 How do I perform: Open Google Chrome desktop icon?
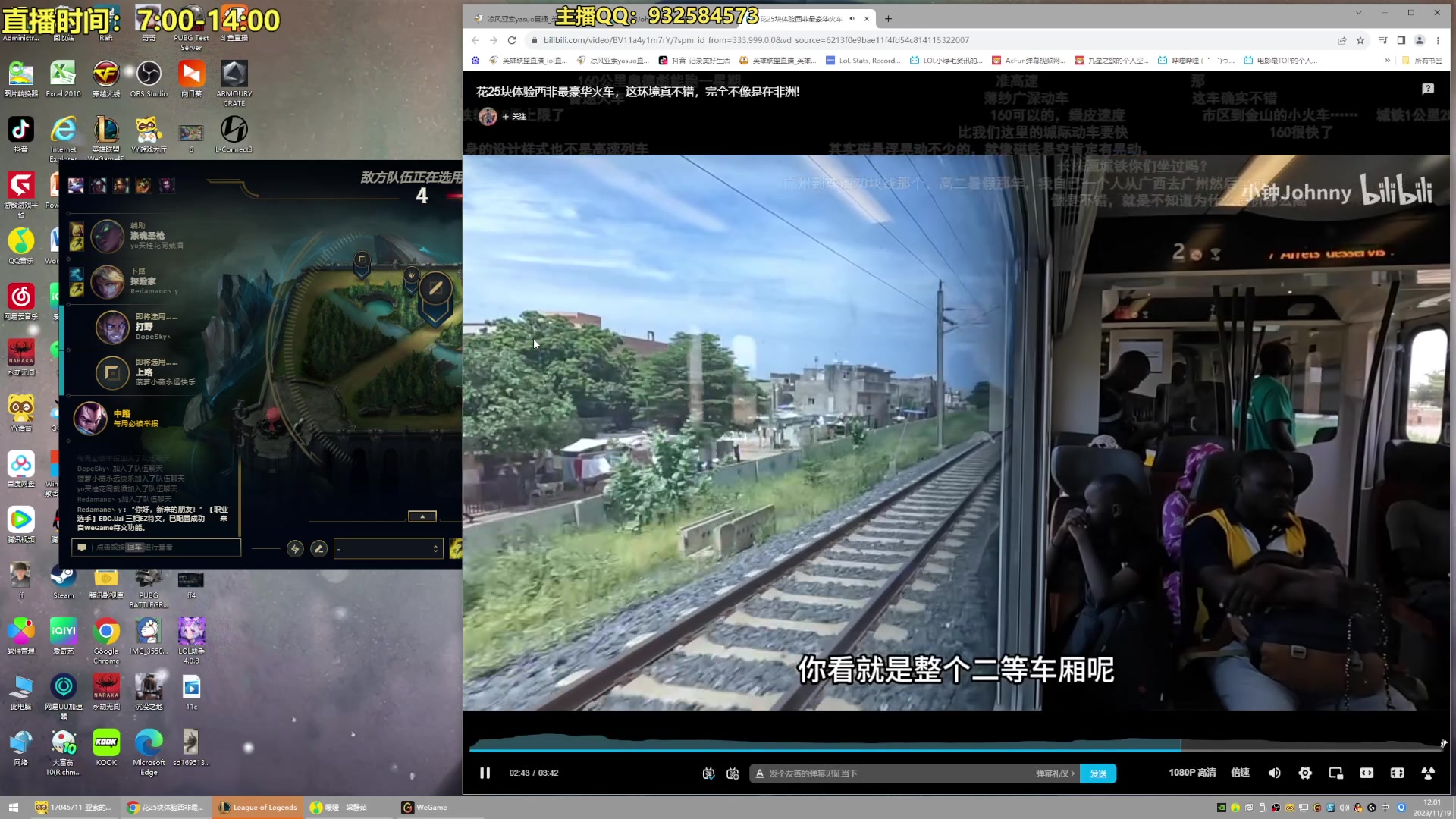106,642
